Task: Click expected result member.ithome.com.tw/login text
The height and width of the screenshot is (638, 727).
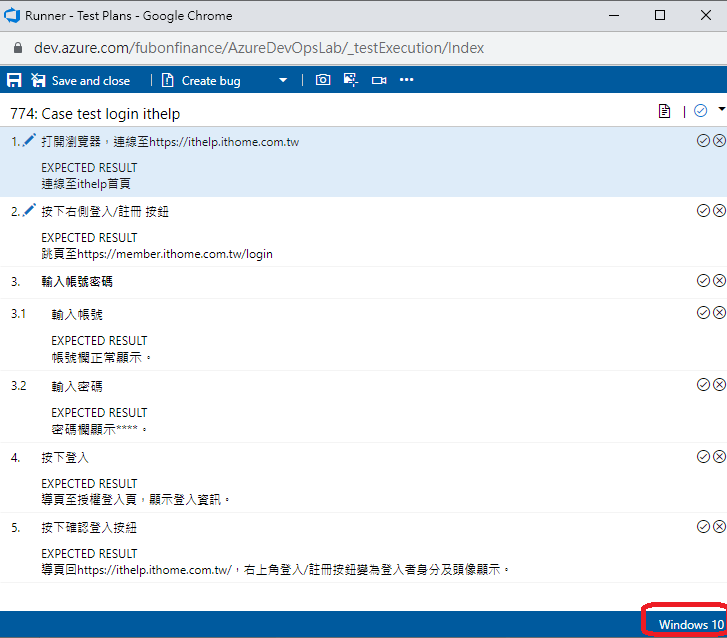Action: [157, 254]
